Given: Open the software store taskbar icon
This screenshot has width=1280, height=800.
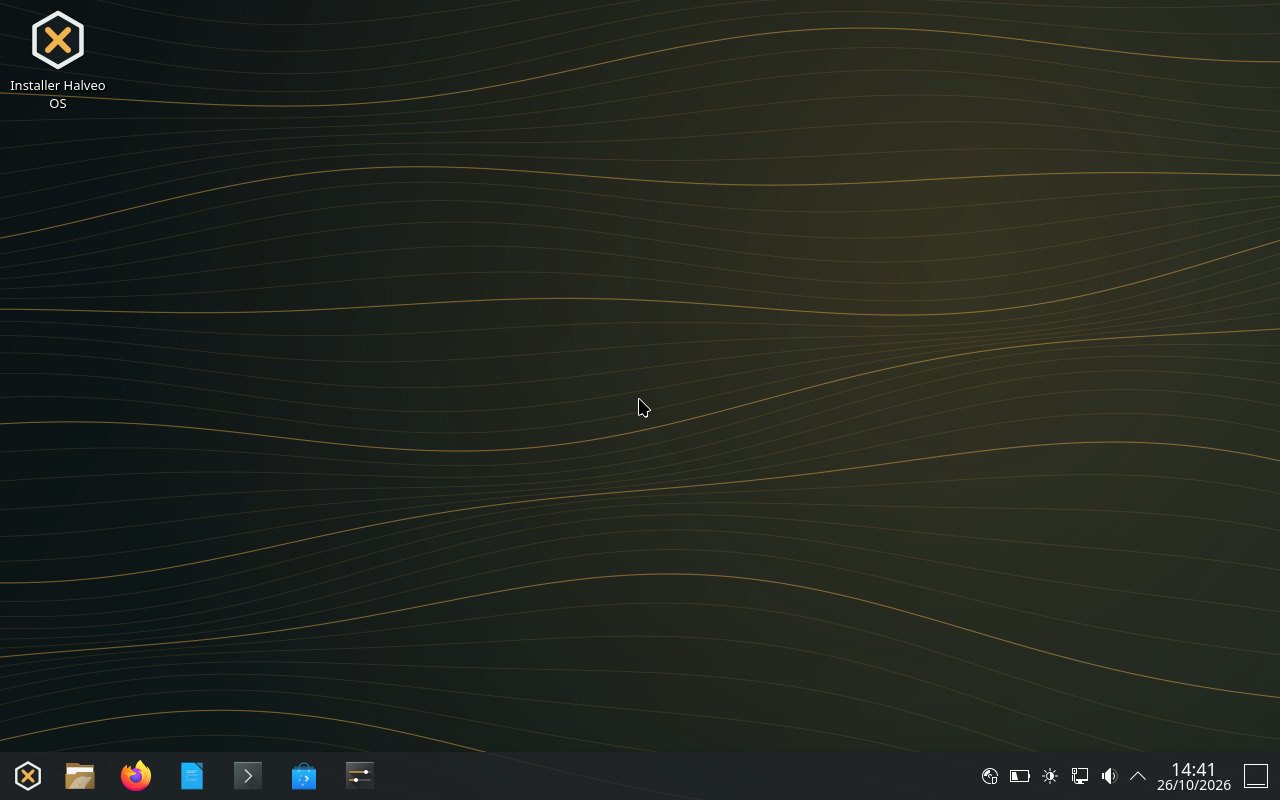Looking at the screenshot, I should click(x=304, y=776).
